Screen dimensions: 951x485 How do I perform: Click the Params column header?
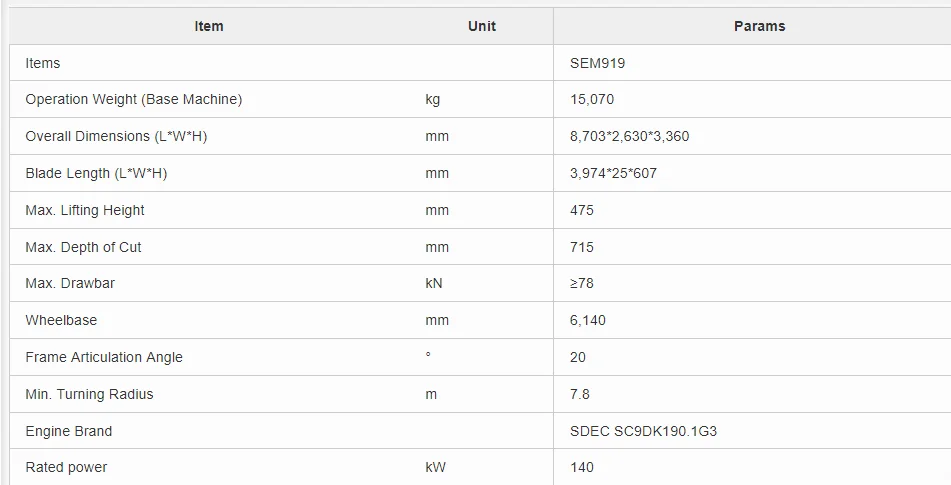(x=759, y=26)
